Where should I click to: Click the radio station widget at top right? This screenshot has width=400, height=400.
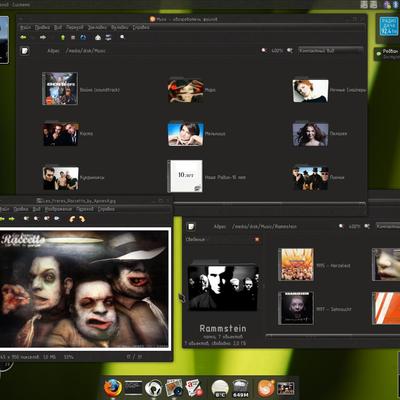(x=389, y=26)
